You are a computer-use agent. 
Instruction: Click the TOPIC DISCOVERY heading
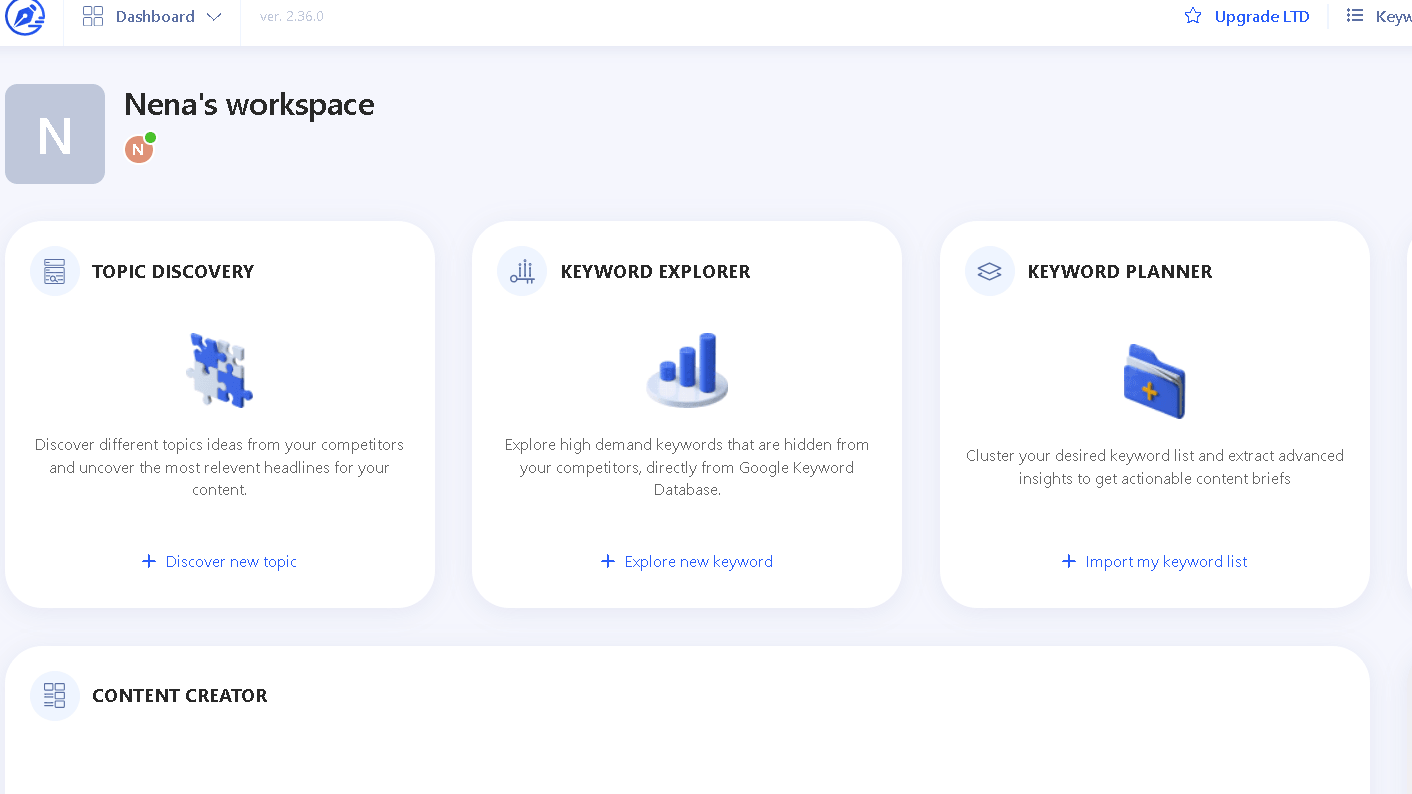pos(173,271)
